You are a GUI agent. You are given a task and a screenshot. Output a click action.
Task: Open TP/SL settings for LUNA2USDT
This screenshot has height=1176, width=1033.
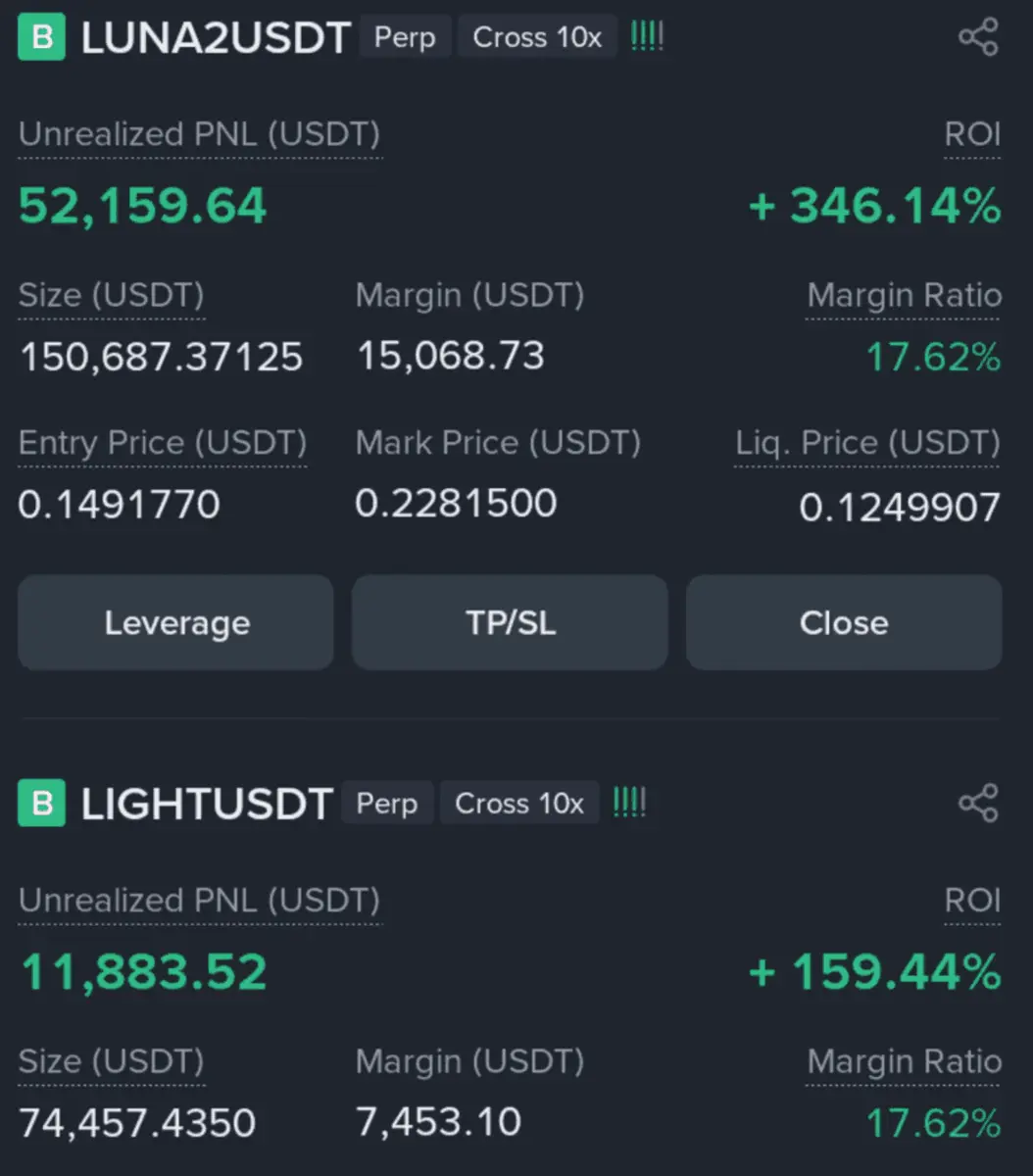510,623
